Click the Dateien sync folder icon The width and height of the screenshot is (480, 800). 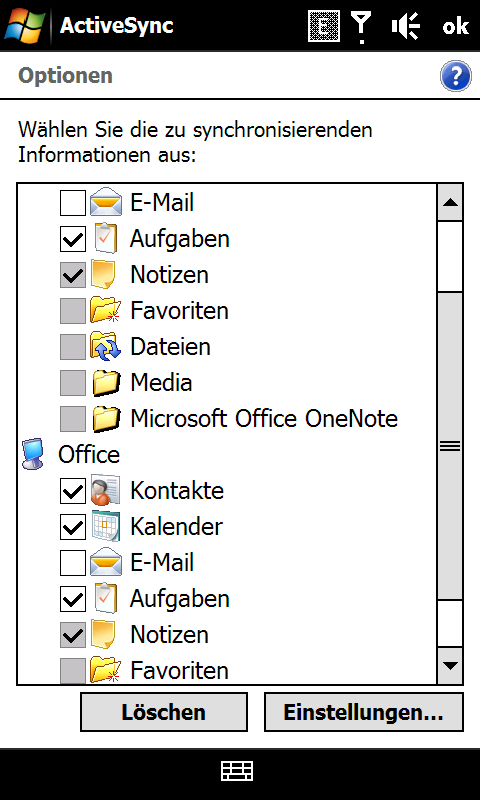[106, 346]
